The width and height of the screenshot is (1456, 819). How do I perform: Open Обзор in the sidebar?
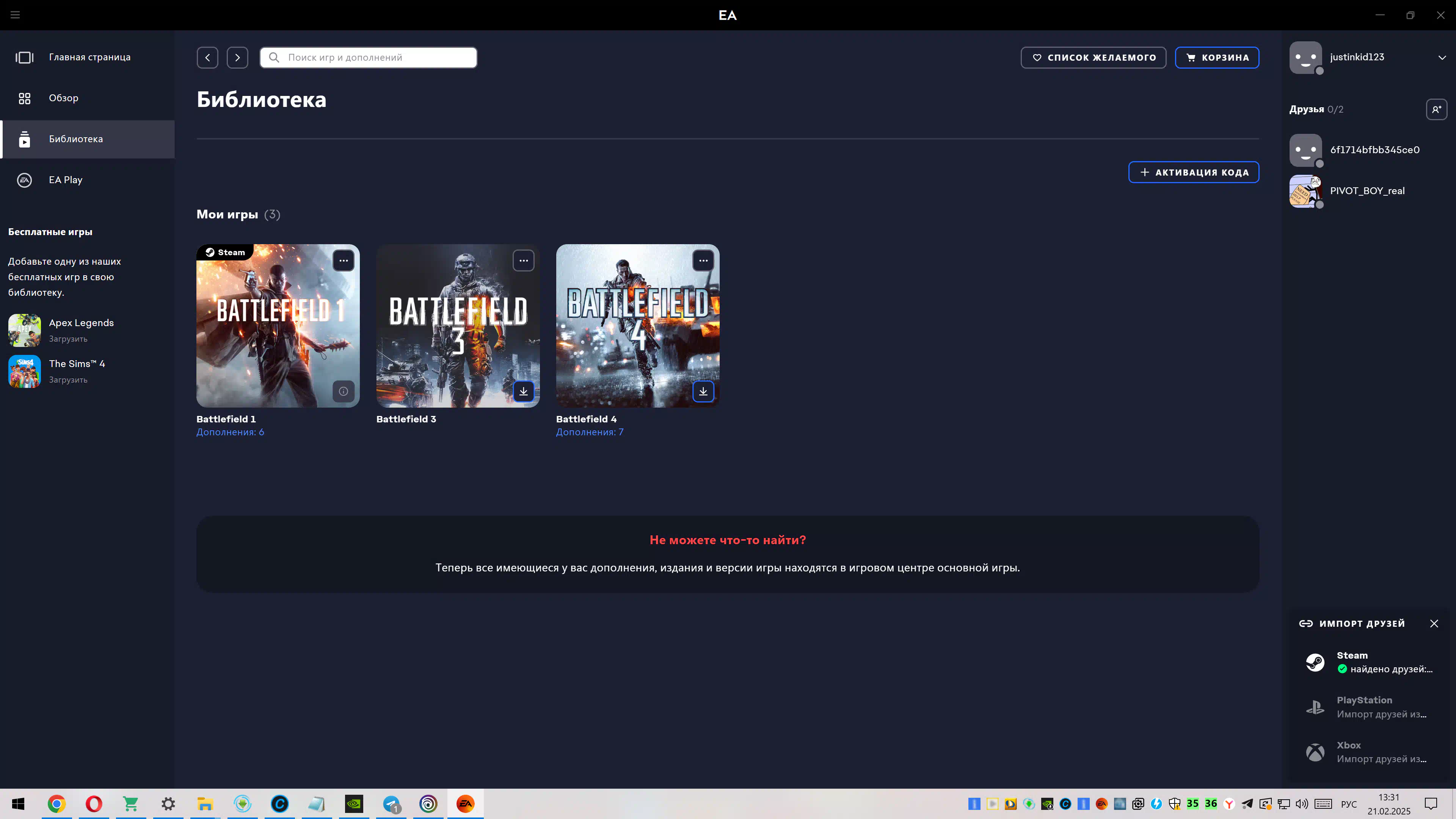coord(88,98)
